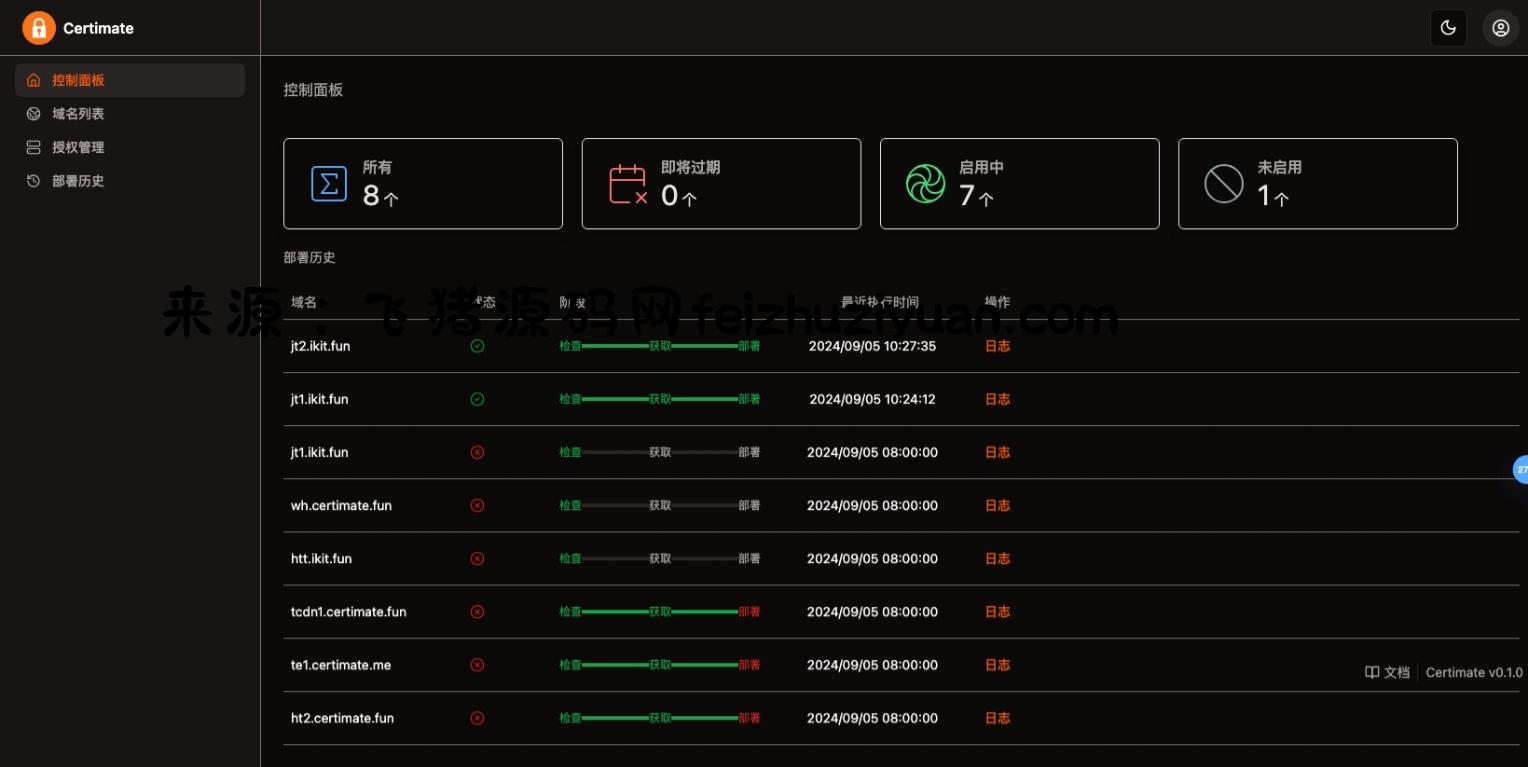
Task: Click the green fan icon in 启用中 card
Action: coord(925,184)
